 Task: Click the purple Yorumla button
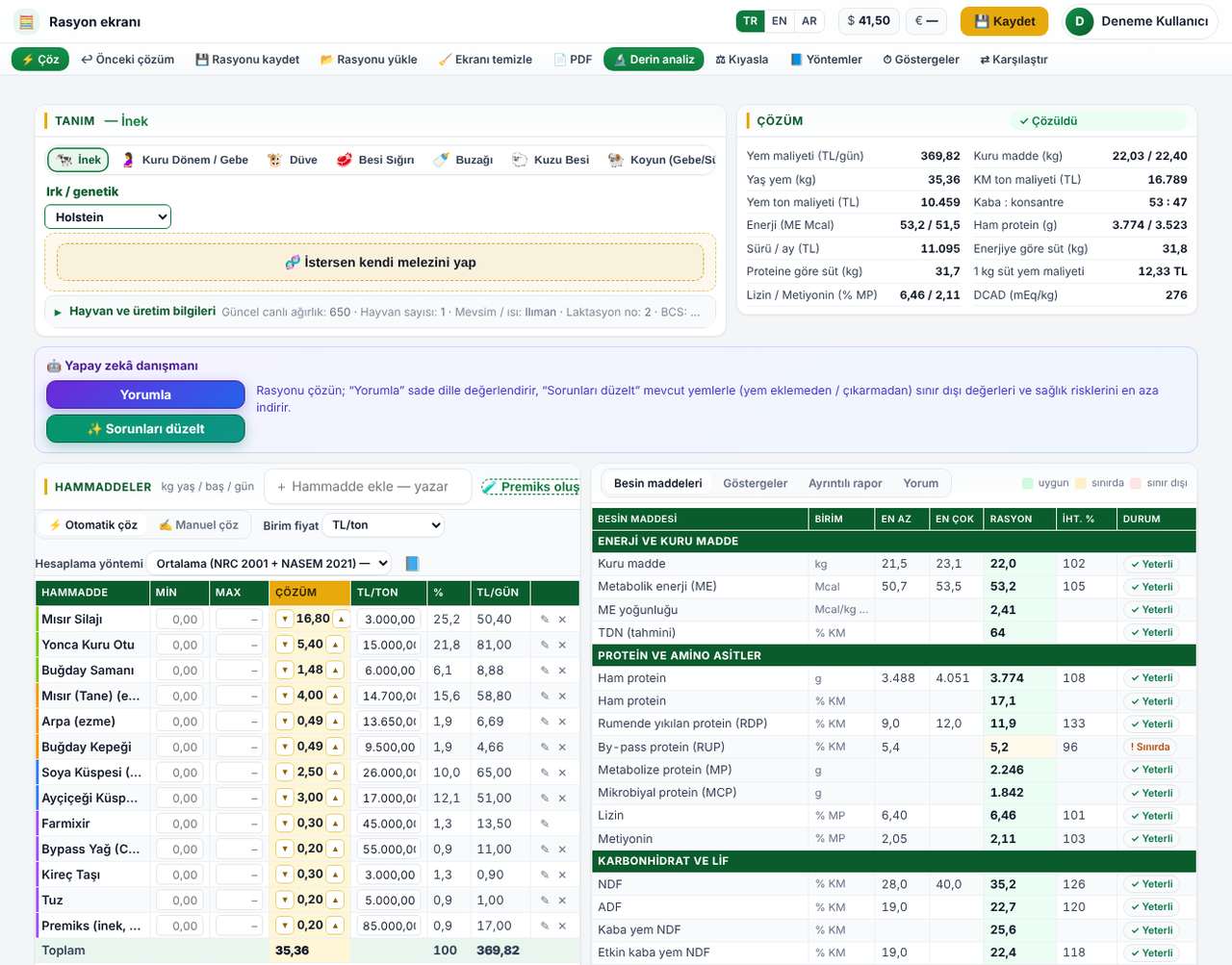tap(145, 394)
